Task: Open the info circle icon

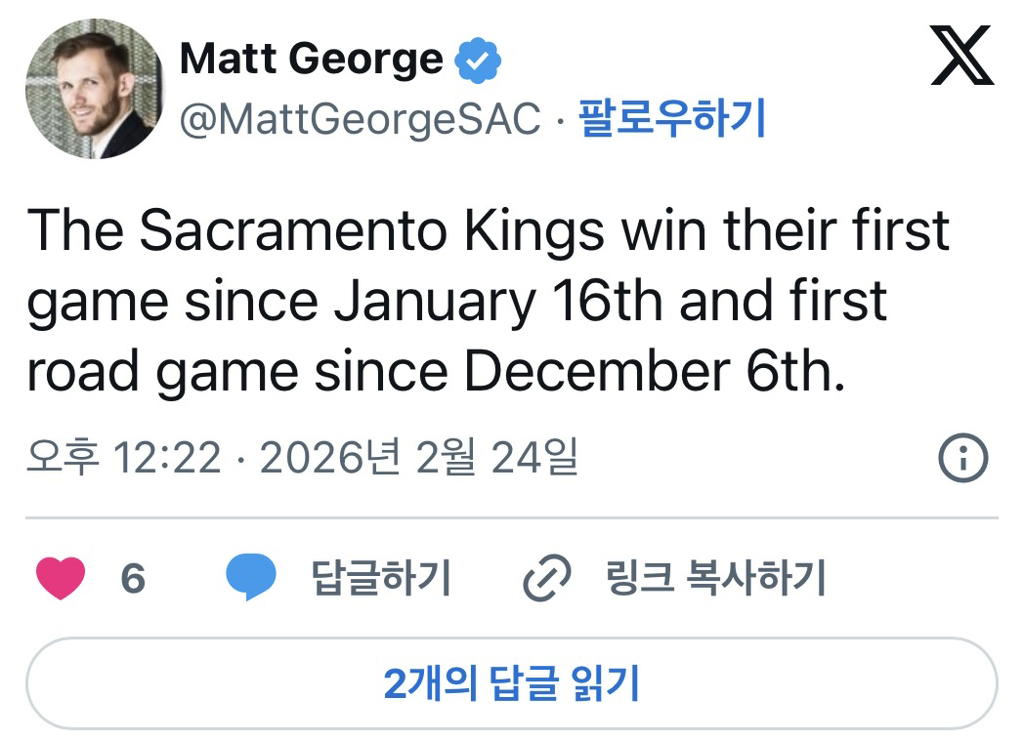Action: point(963,459)
